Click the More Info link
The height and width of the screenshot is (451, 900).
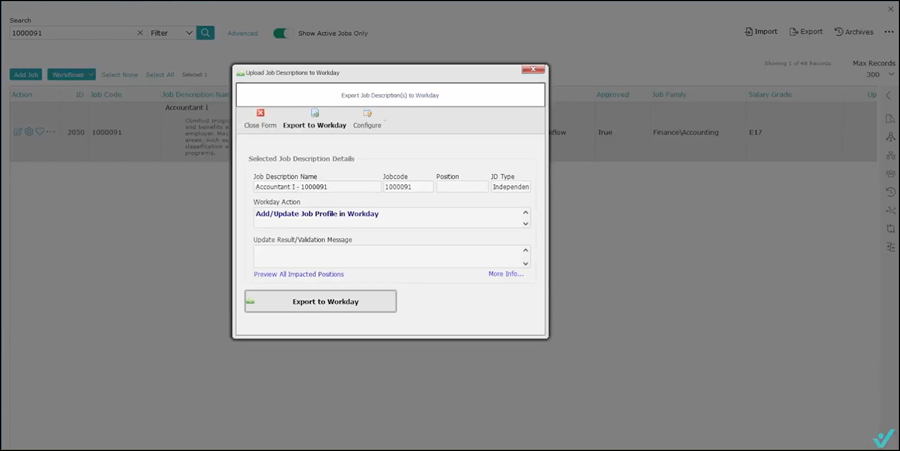click(505, 274)
